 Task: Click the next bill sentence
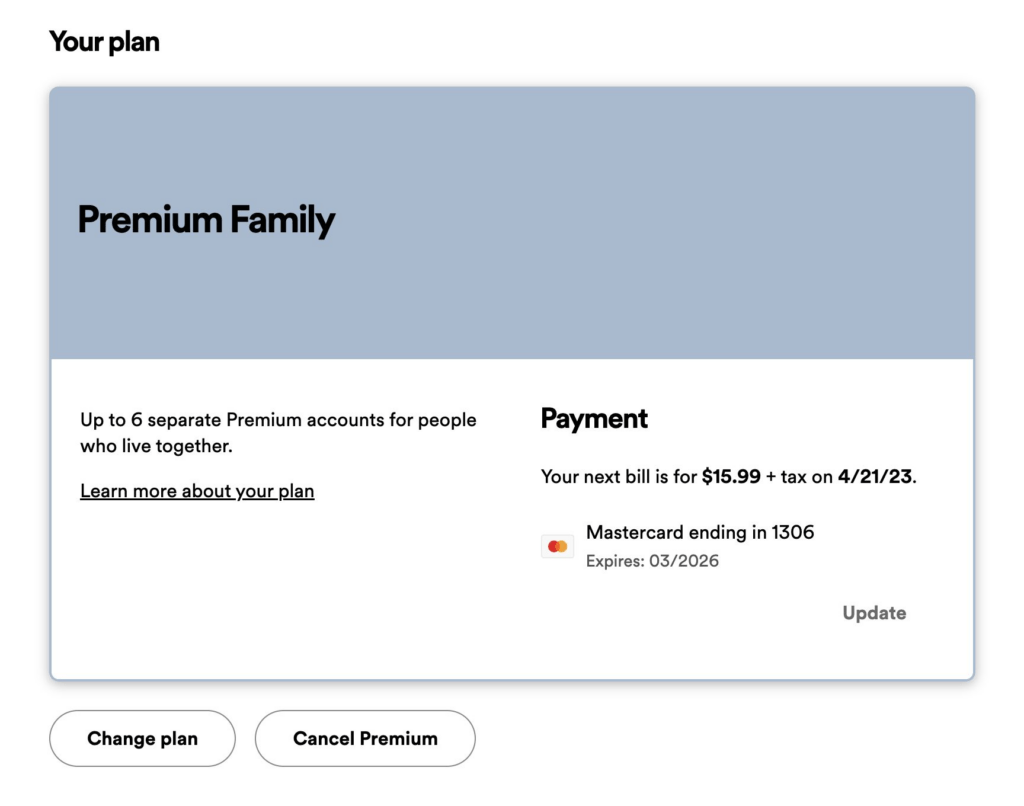click(x=729, y=476)
